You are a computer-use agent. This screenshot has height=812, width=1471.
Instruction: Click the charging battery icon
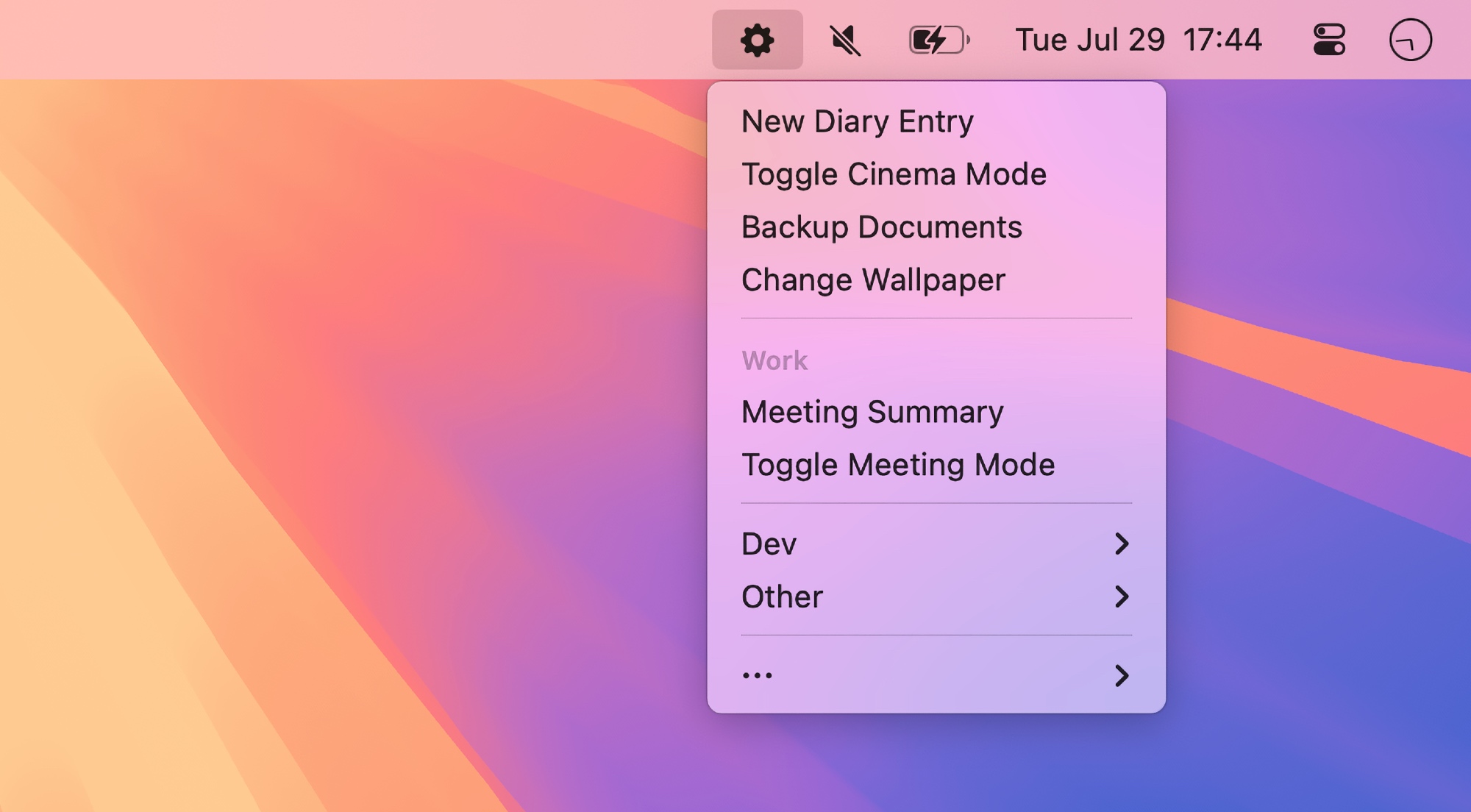click(939, 40)
